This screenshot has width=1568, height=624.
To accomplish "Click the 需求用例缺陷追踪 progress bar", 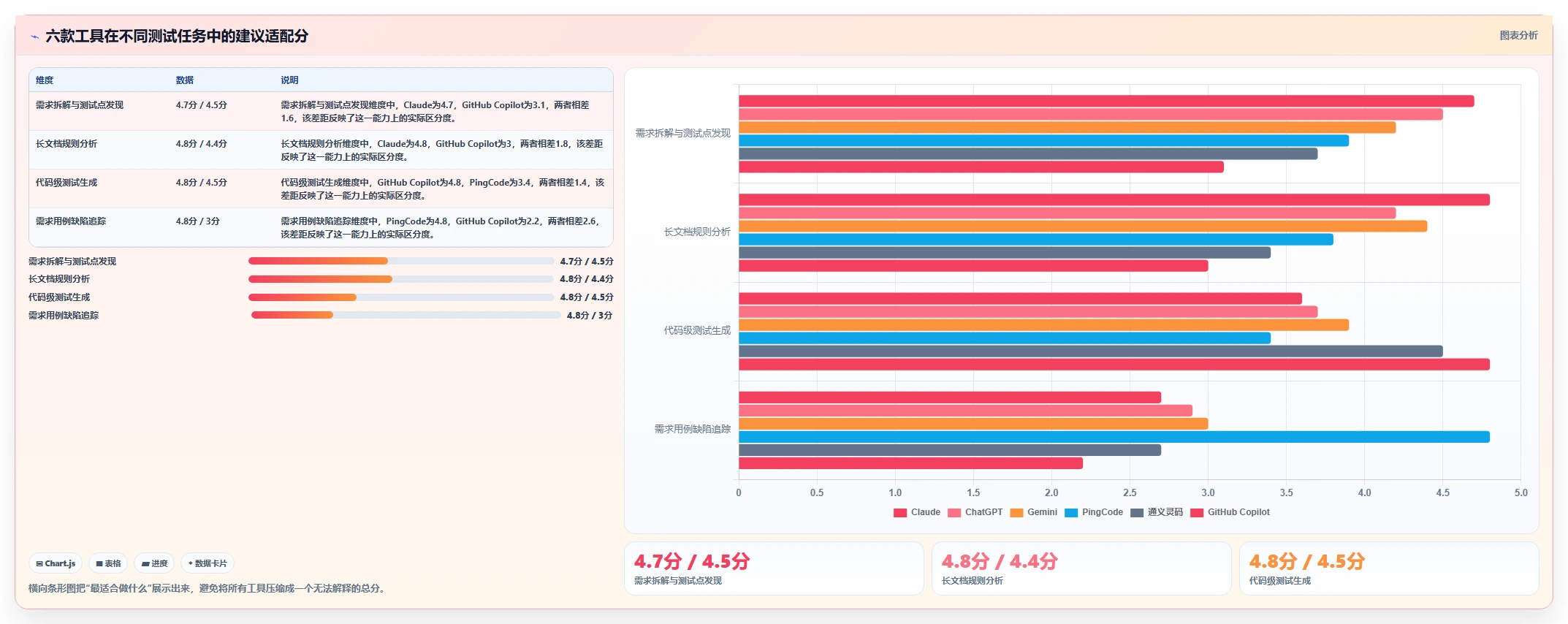I will tap(406, 315).
